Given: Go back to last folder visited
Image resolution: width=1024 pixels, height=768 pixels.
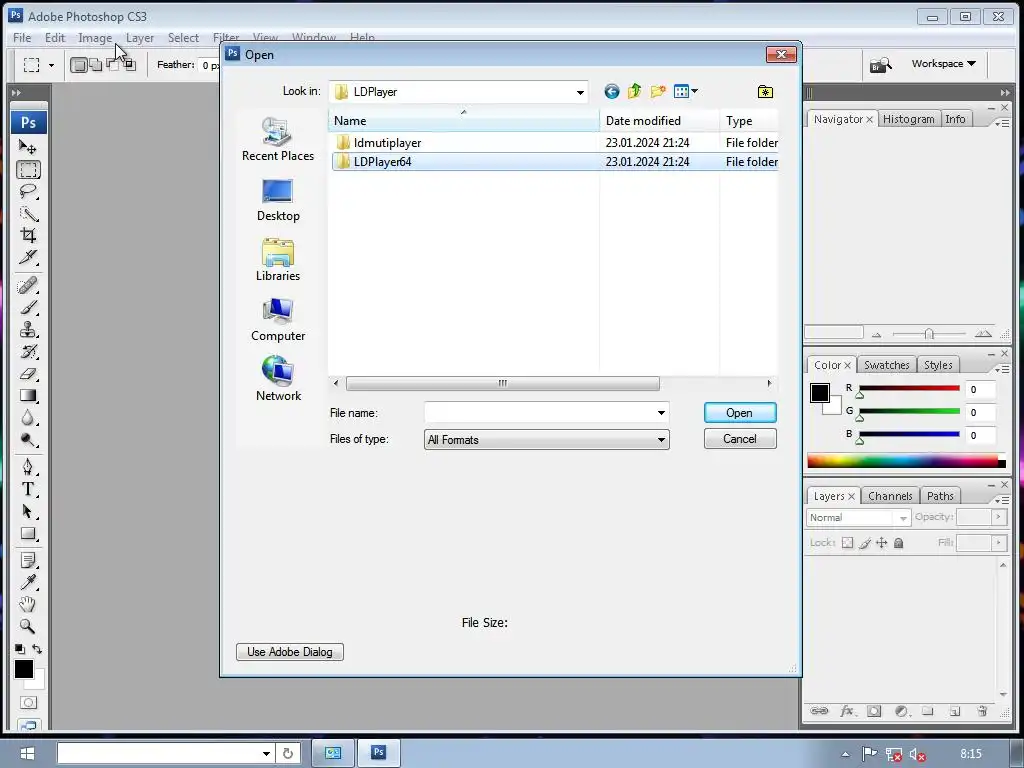Looking at the screenshot, I should pyautogui.click(x=611, y=91).
